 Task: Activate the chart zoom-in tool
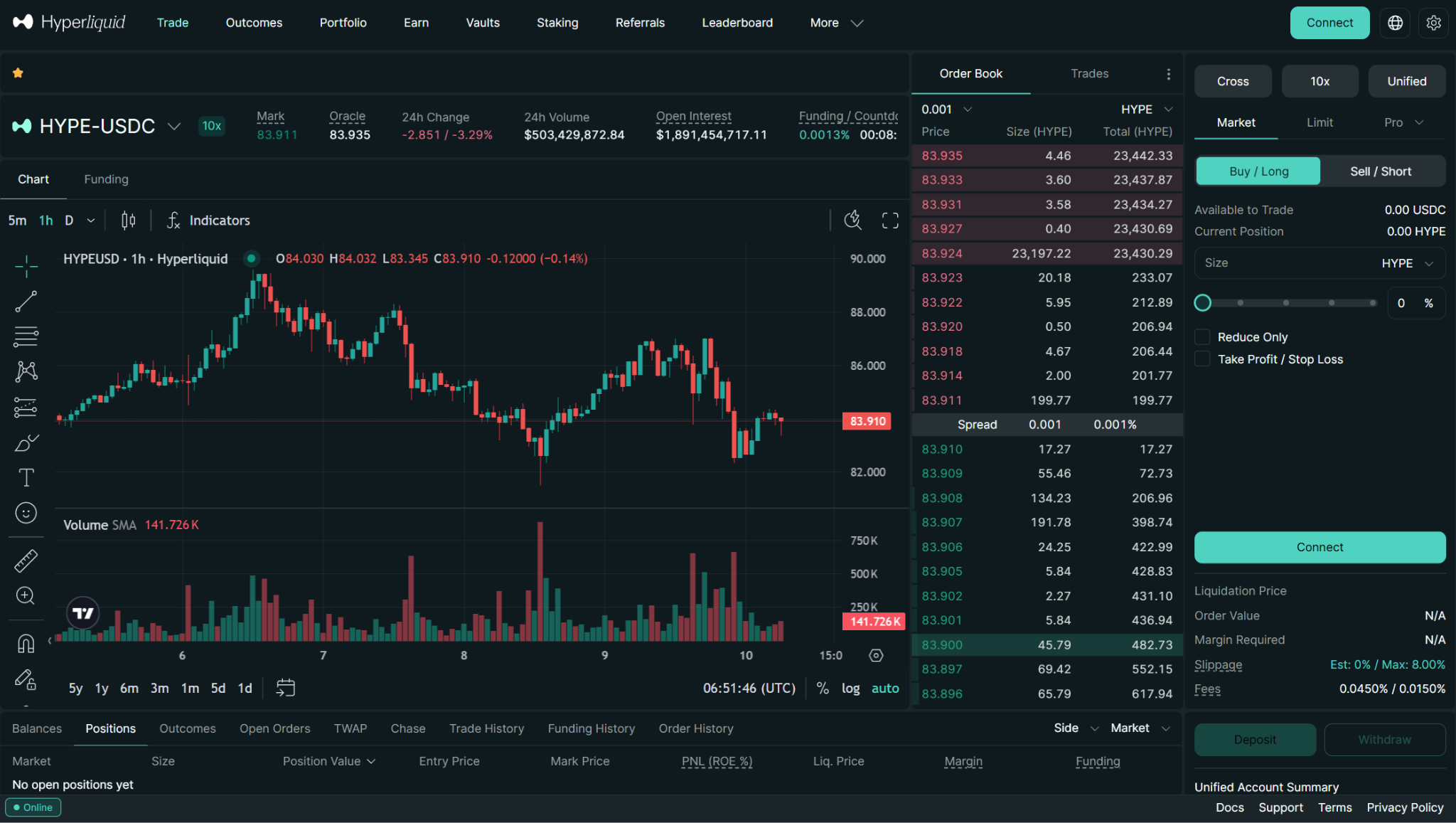(26, 595)
